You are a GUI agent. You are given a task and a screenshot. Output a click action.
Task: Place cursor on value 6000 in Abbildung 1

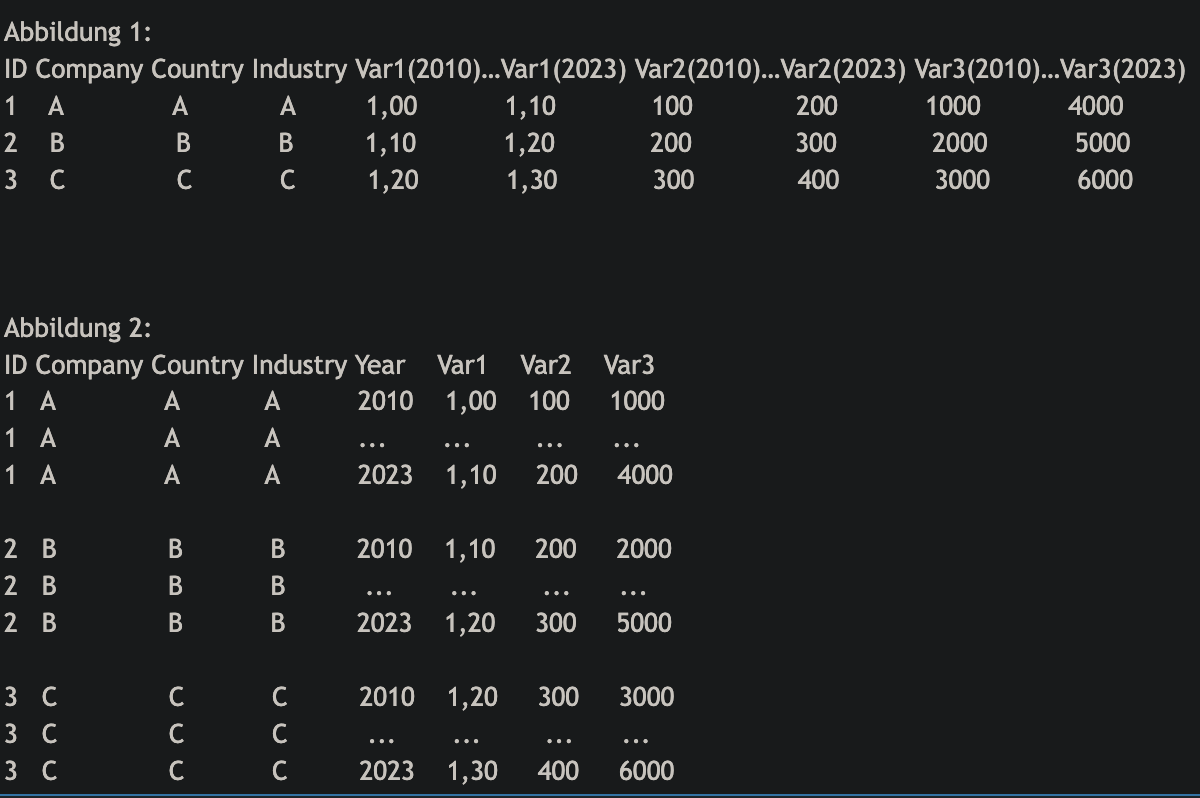click(1105, 180)
